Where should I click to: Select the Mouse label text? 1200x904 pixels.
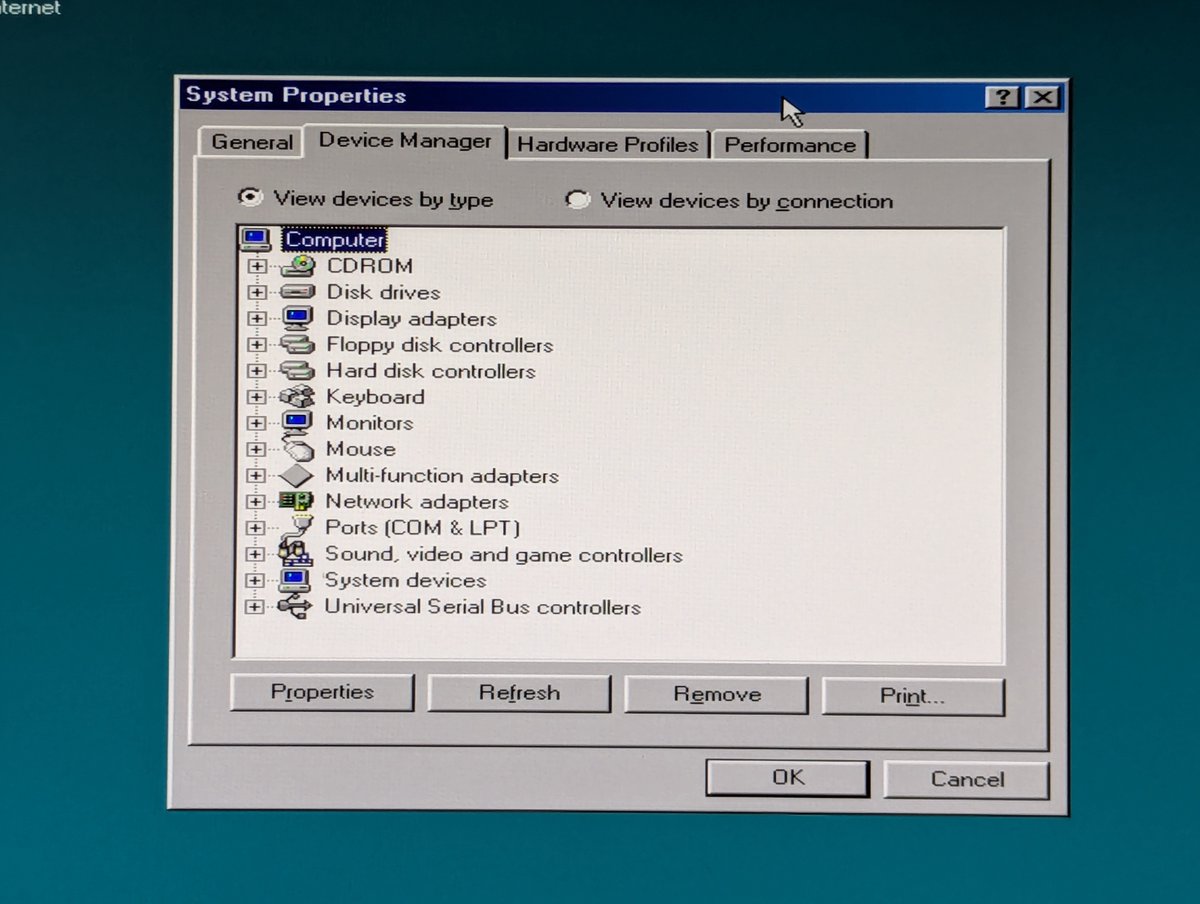pos(360,449)
